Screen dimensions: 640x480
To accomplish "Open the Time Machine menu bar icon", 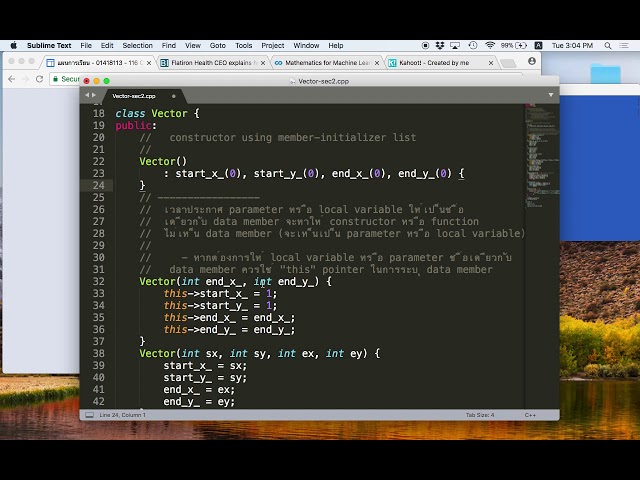I will [x=473, y=45].
